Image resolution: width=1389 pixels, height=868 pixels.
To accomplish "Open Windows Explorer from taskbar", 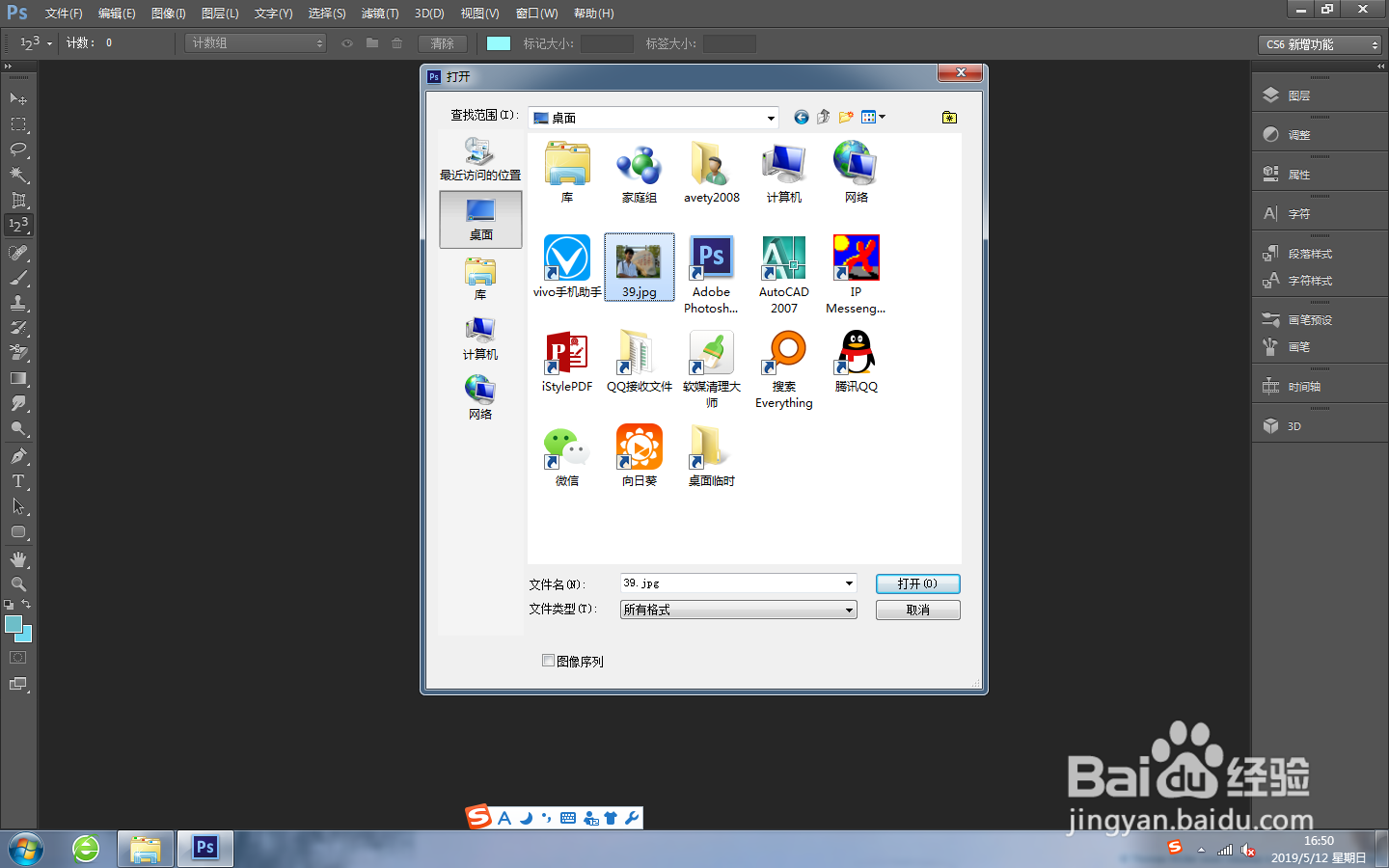I will click(x=146, y=849).
